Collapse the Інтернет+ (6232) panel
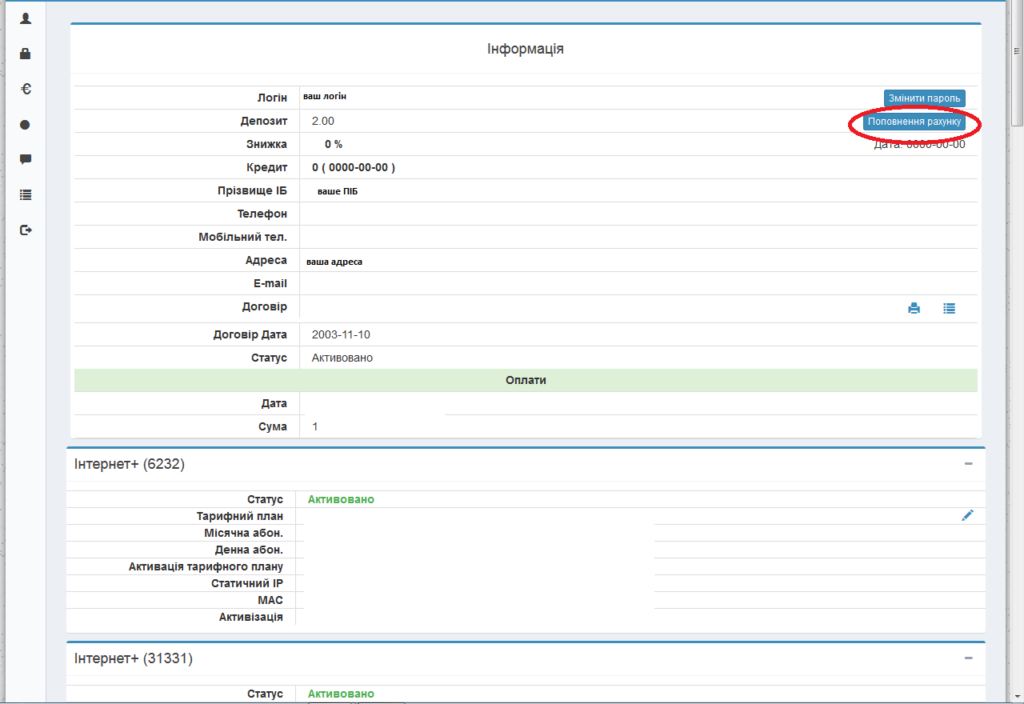Screen dimensions: 1024x704 (x=968, y=464)
